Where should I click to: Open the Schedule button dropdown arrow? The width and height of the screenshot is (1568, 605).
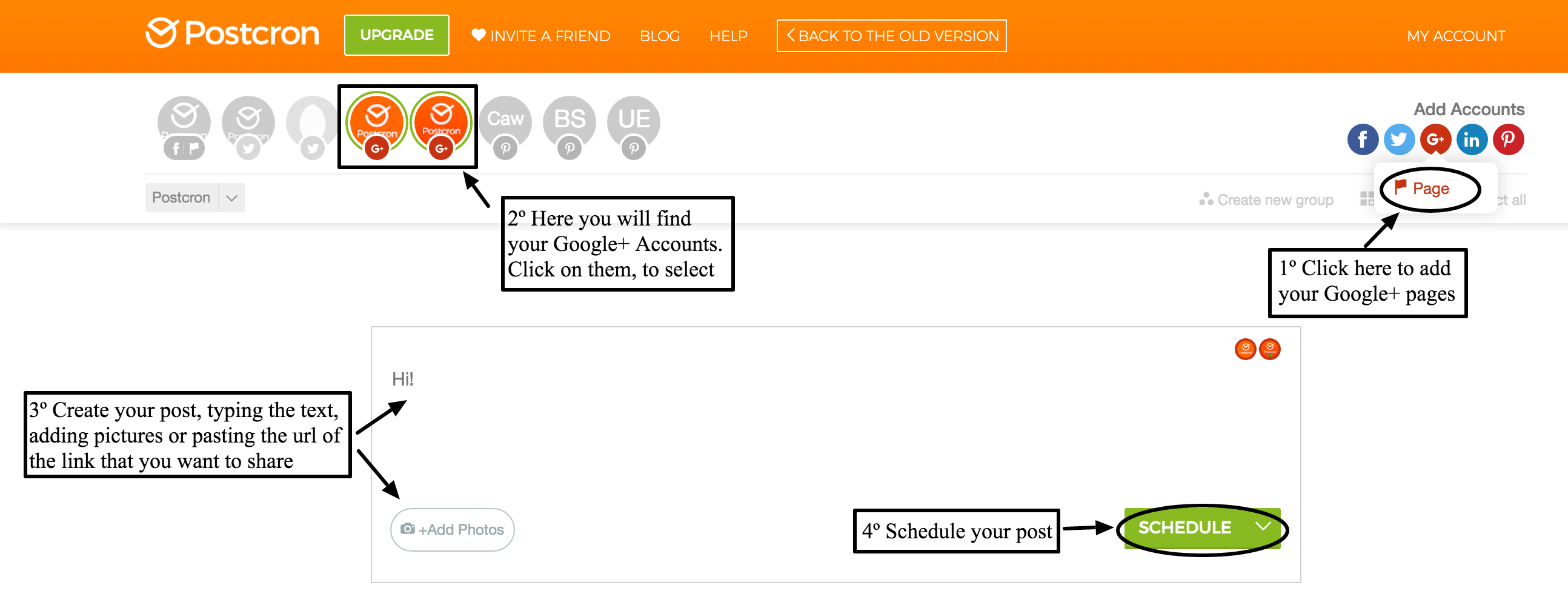(1264, 526)
